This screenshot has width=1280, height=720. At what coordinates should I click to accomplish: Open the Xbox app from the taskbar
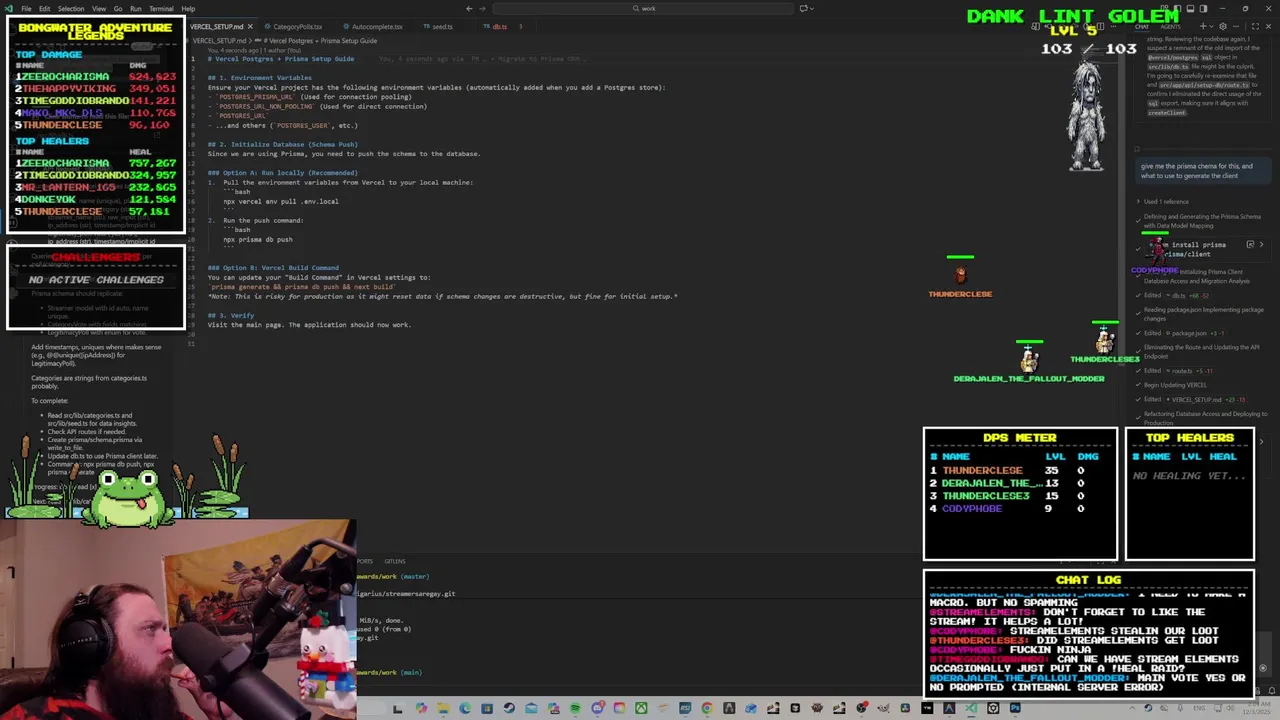[x=641, y=708]
